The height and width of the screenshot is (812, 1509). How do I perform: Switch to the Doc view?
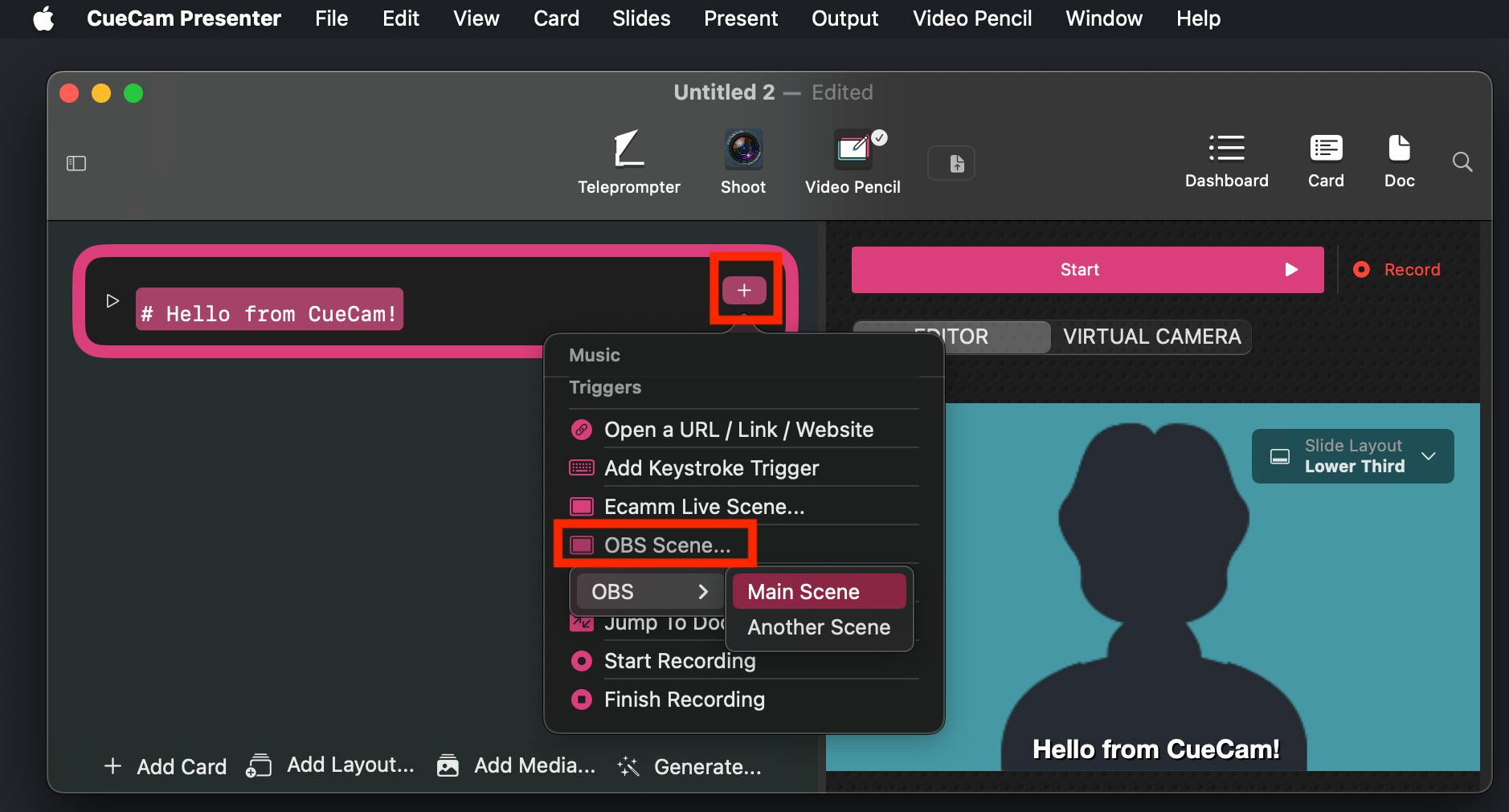point(1399,162)
